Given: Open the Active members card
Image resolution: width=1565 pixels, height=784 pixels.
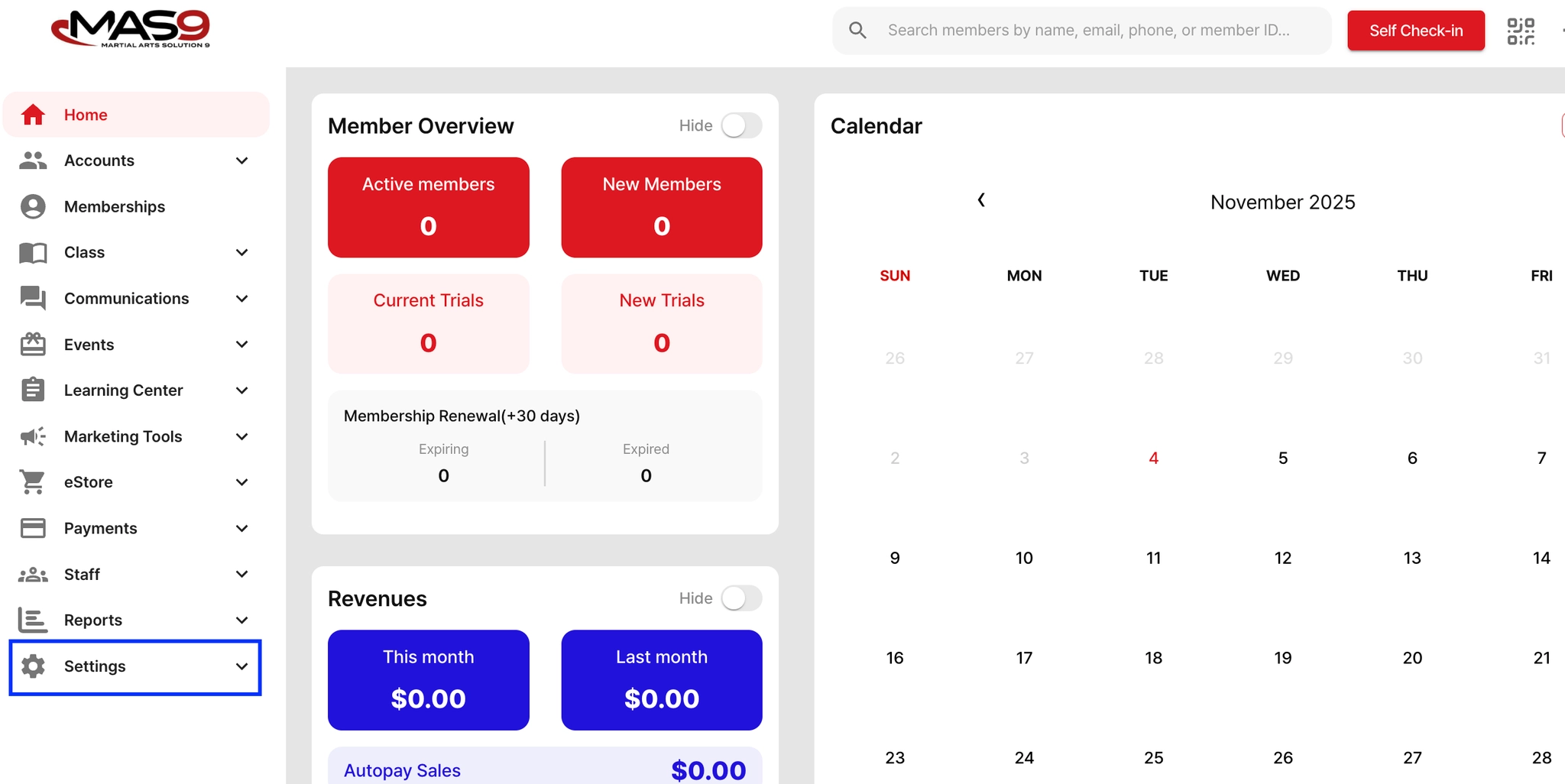Looking at the screenshot, I should pos(429,207).
